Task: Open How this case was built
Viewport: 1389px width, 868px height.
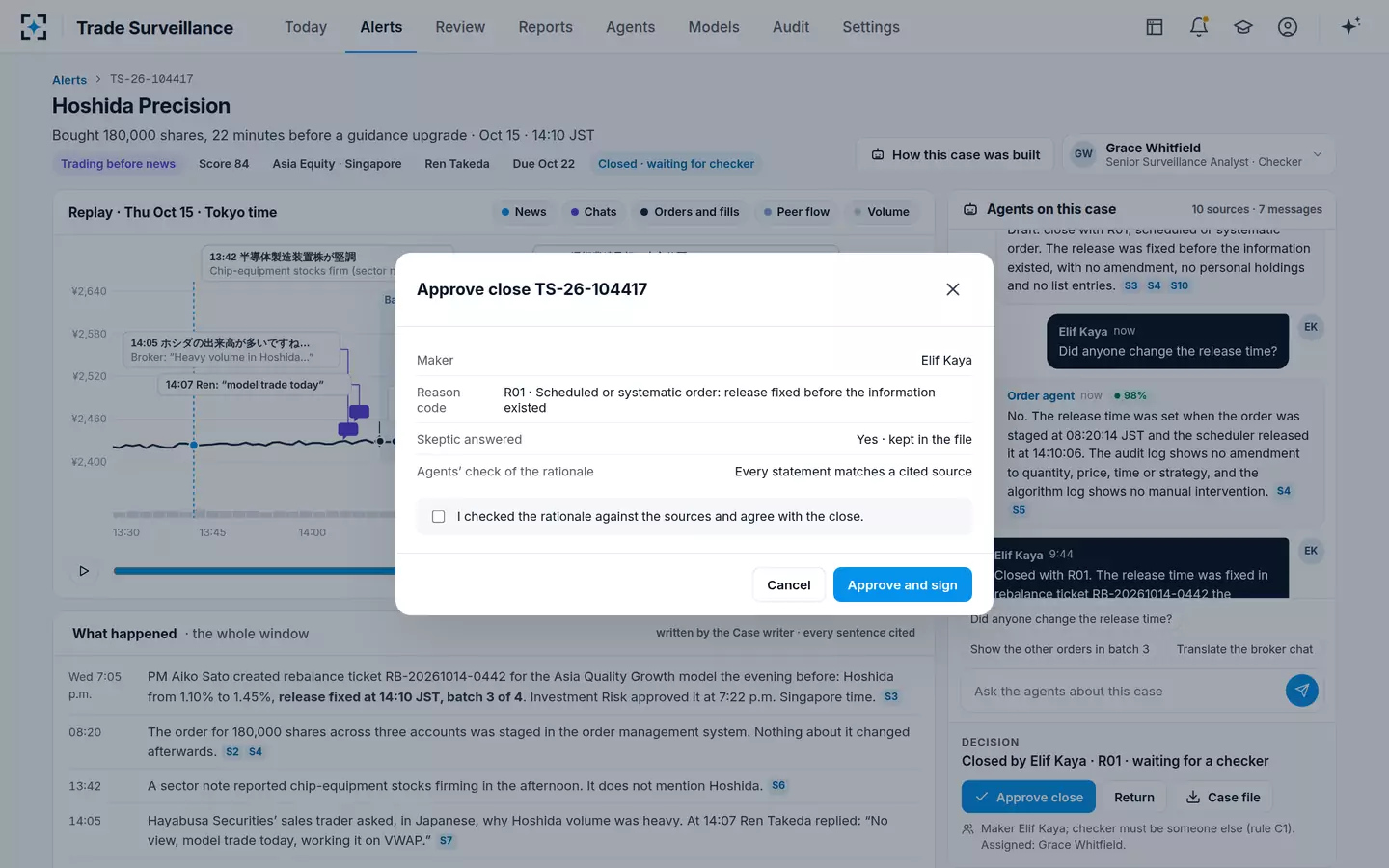Action: click(956, 154)
